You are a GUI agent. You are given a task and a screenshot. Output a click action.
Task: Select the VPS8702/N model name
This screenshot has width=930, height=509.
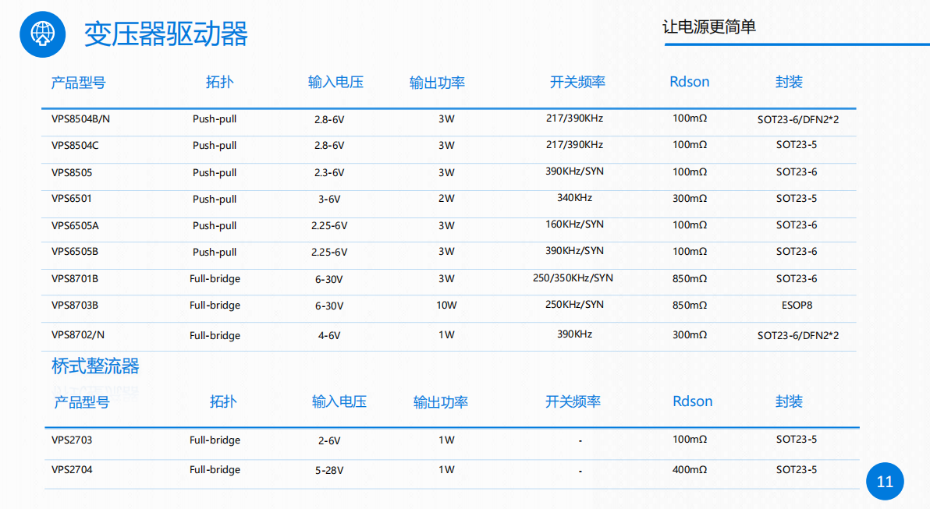[x=78, y=335]
